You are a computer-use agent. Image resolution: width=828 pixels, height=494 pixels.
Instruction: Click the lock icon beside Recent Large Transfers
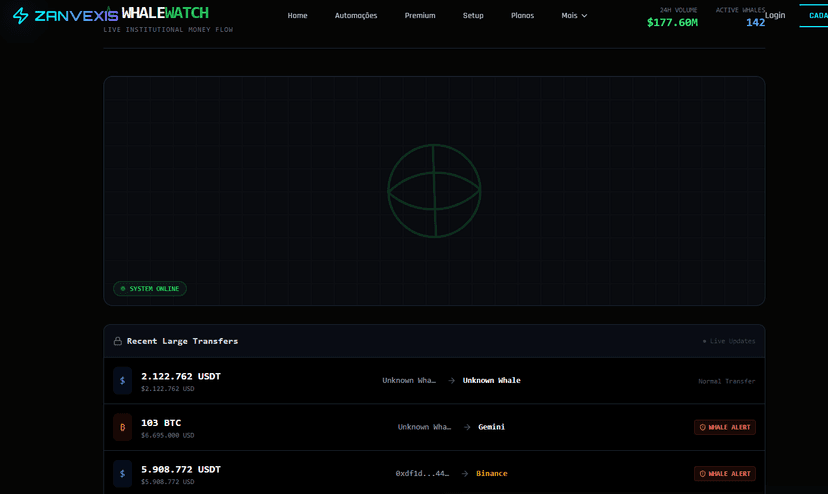(x=118, y=341)
